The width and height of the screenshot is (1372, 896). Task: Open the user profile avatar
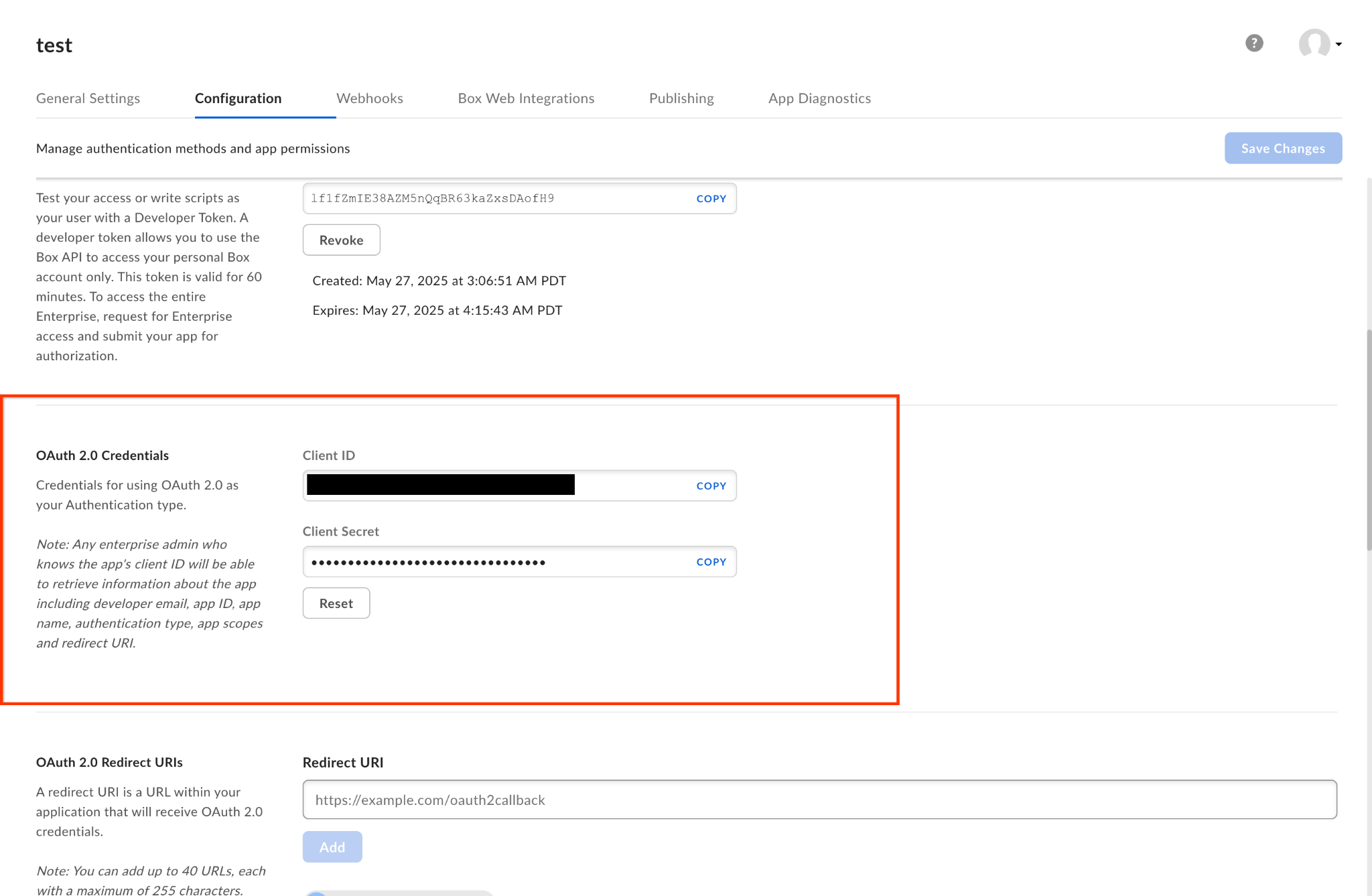pyautogui.click(x=1313, y=43)
